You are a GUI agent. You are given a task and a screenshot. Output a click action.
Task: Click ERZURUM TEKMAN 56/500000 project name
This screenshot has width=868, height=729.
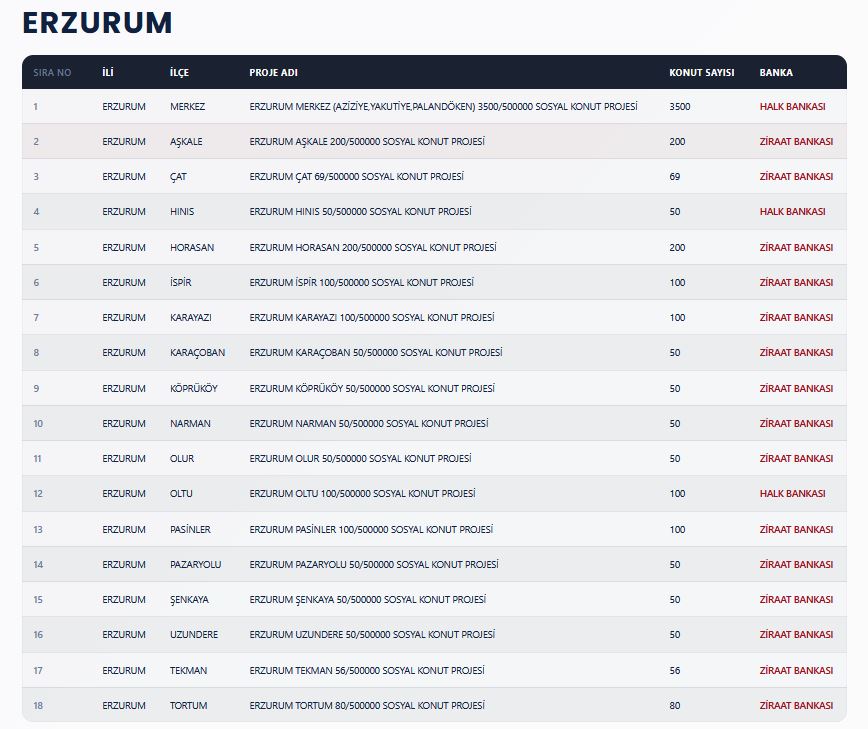366,670
